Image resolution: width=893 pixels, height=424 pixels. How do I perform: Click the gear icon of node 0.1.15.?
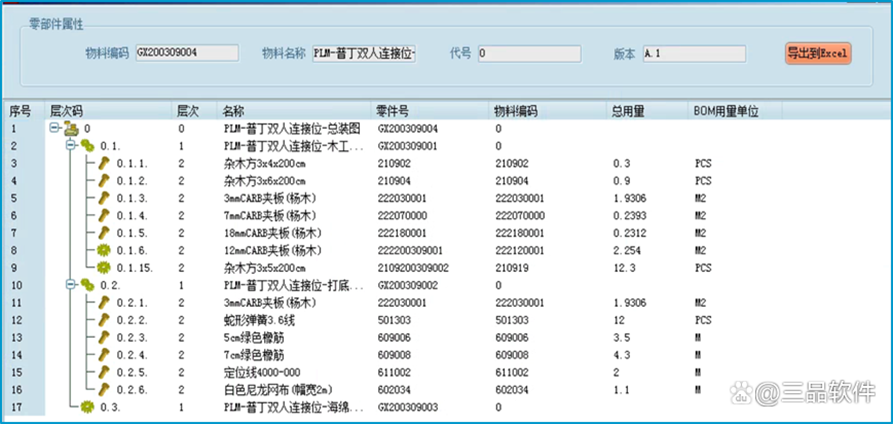(102, 268)
